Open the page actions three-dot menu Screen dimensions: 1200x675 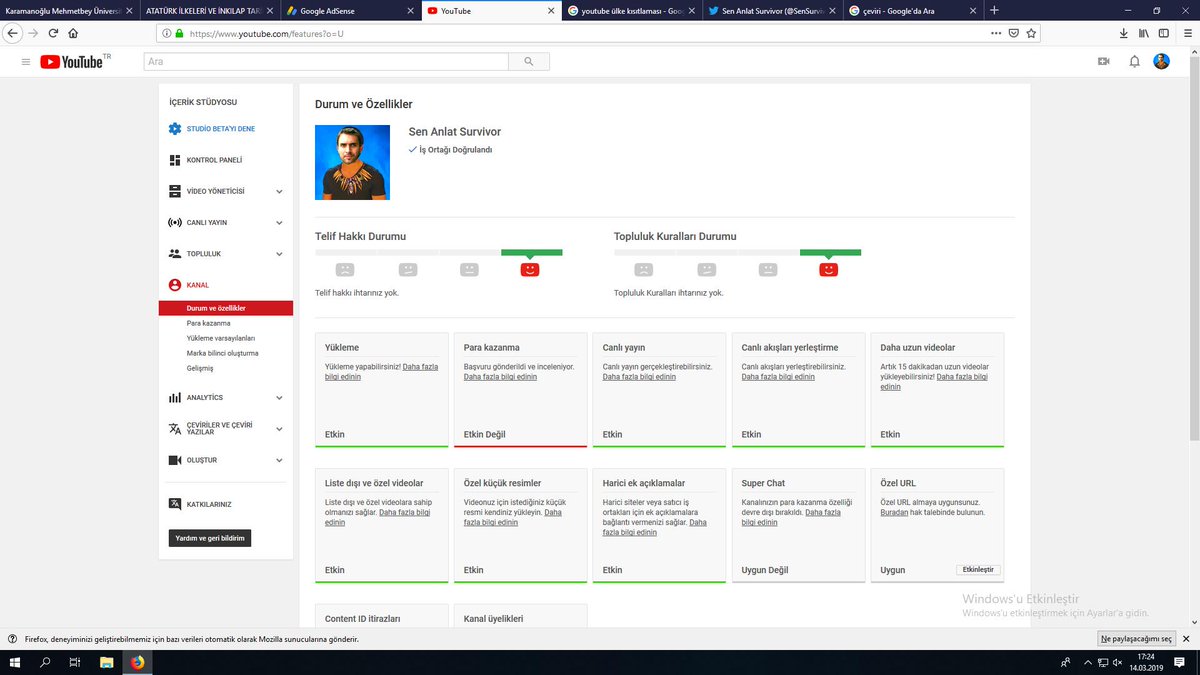pos(995,33)
